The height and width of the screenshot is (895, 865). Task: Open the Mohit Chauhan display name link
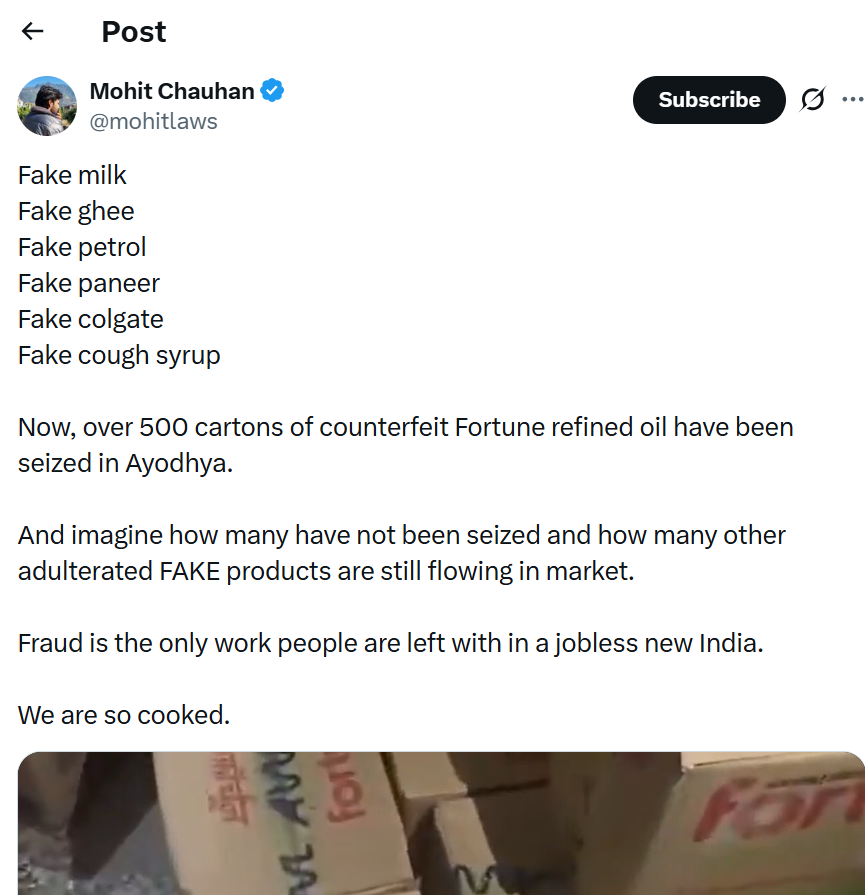click(172, 91)
